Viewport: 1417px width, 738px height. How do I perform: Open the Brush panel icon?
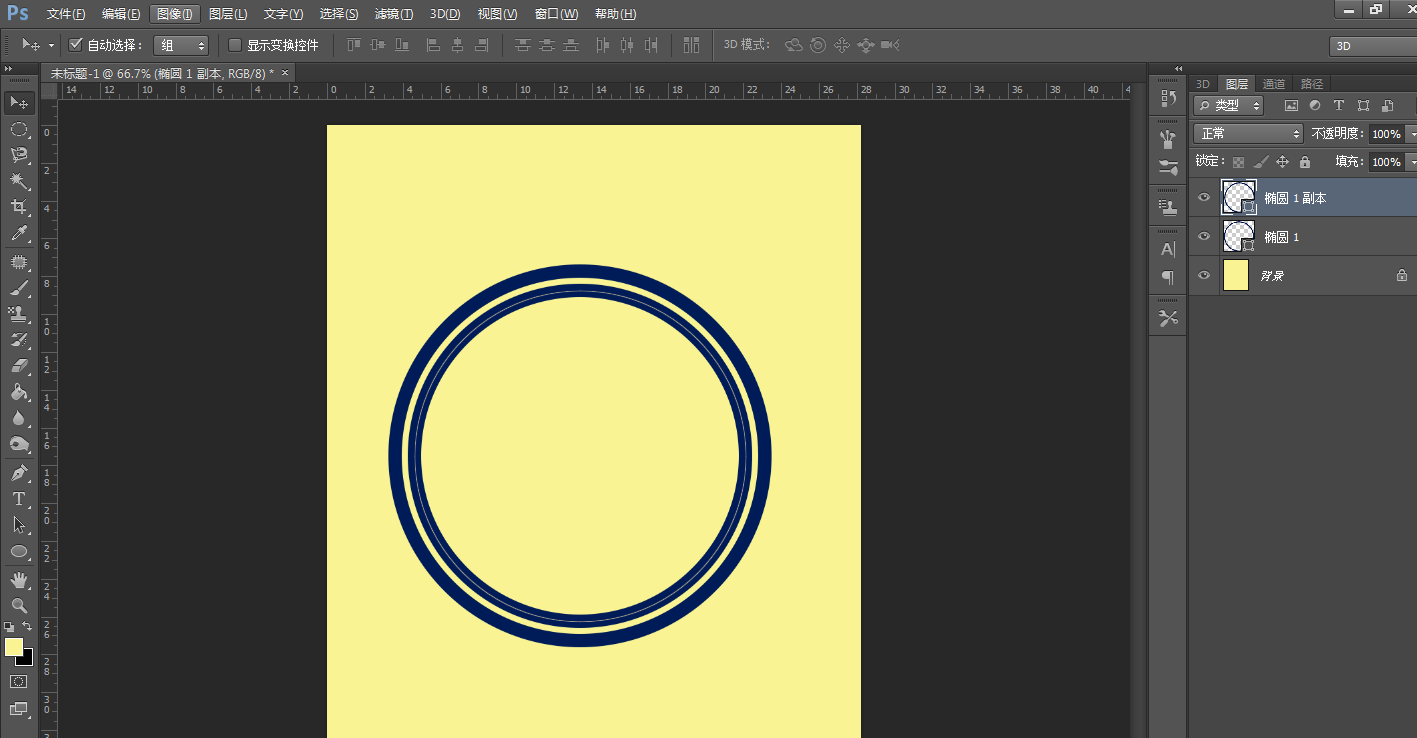[1168, 167]
